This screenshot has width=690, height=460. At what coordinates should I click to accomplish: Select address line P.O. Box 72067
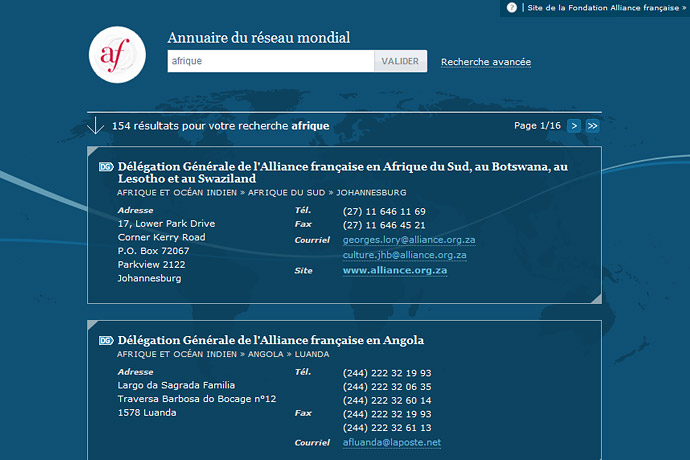[x=153, y=251]
